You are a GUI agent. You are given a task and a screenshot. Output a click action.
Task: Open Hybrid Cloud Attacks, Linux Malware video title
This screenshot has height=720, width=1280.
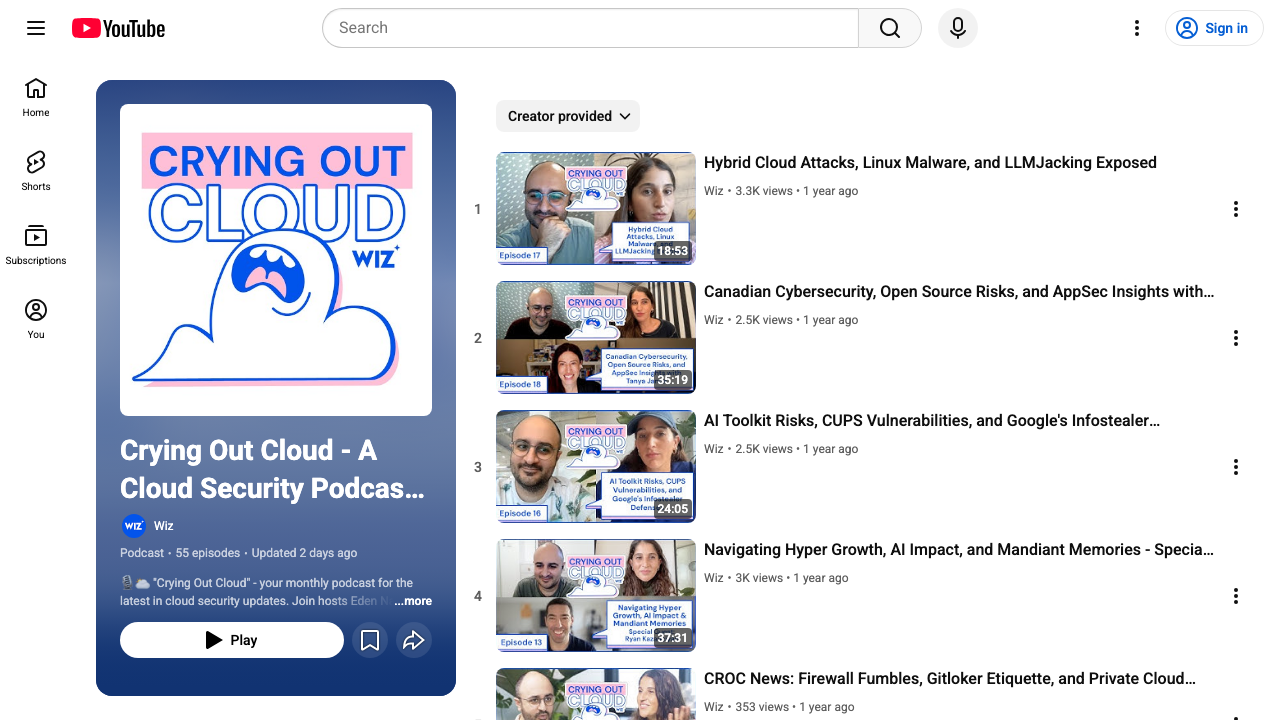(930, 163)
